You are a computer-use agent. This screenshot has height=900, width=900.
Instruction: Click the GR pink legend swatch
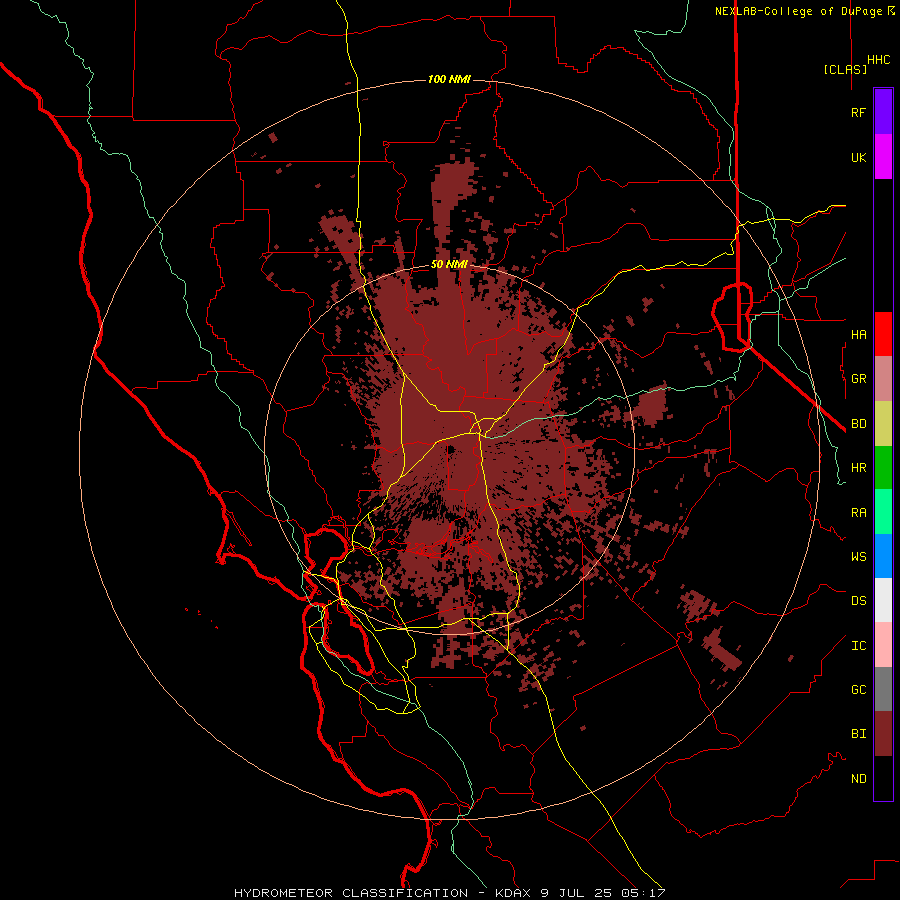(x=883, y=379)
